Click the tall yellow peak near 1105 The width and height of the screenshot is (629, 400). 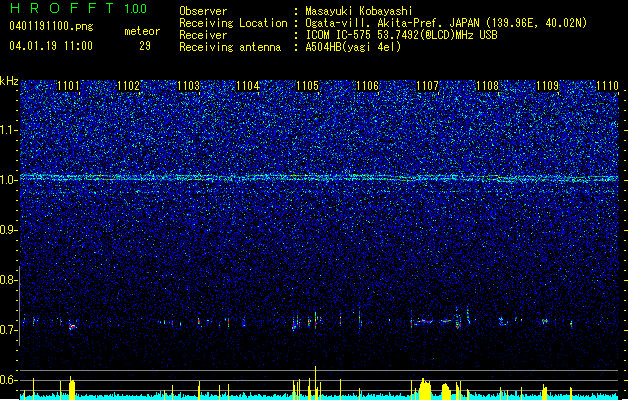point(315,382)
